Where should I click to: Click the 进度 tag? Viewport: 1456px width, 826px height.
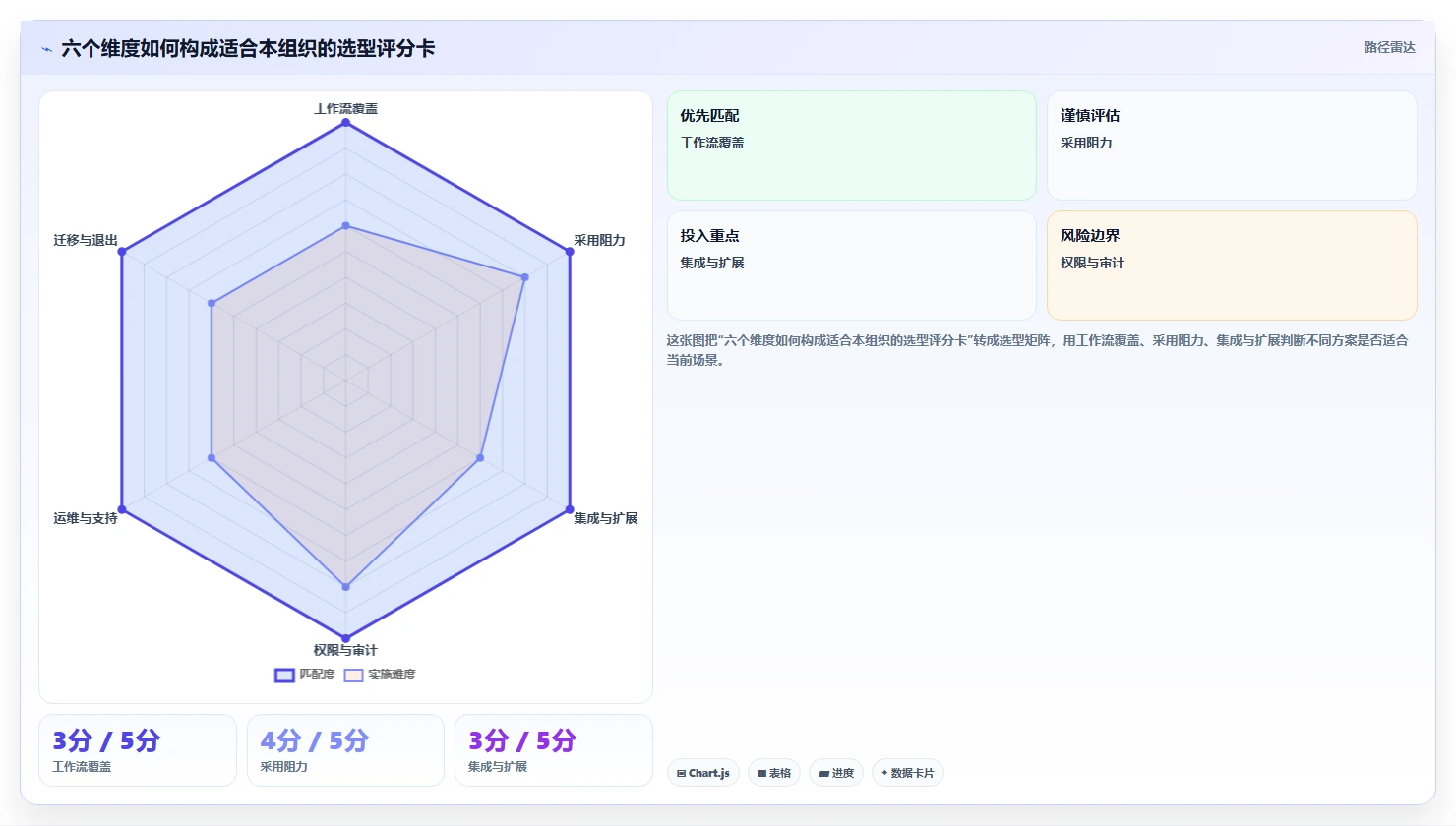pos(836,773)
